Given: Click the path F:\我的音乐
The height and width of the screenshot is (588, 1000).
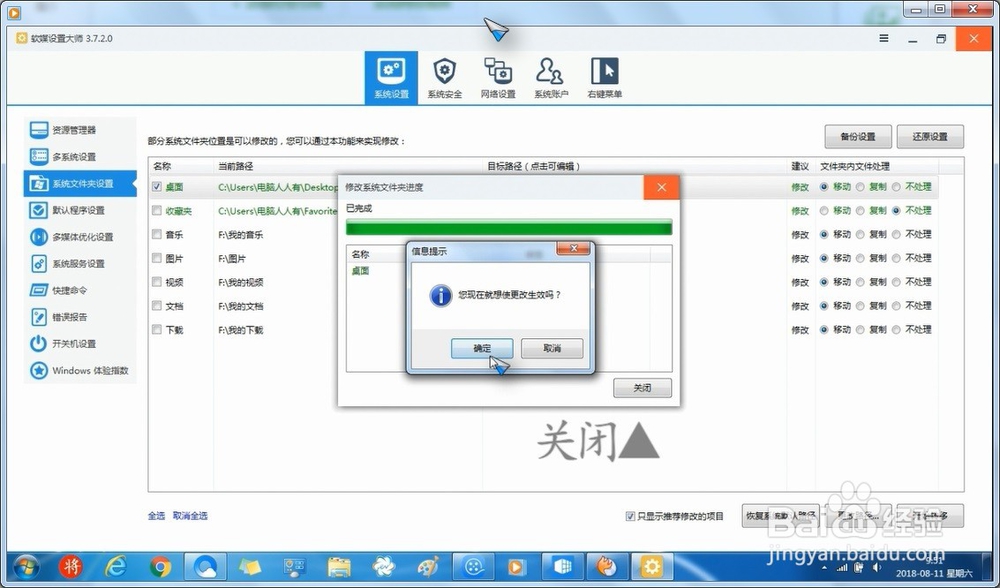Looking at the screenshot, I should coord(240,235).
